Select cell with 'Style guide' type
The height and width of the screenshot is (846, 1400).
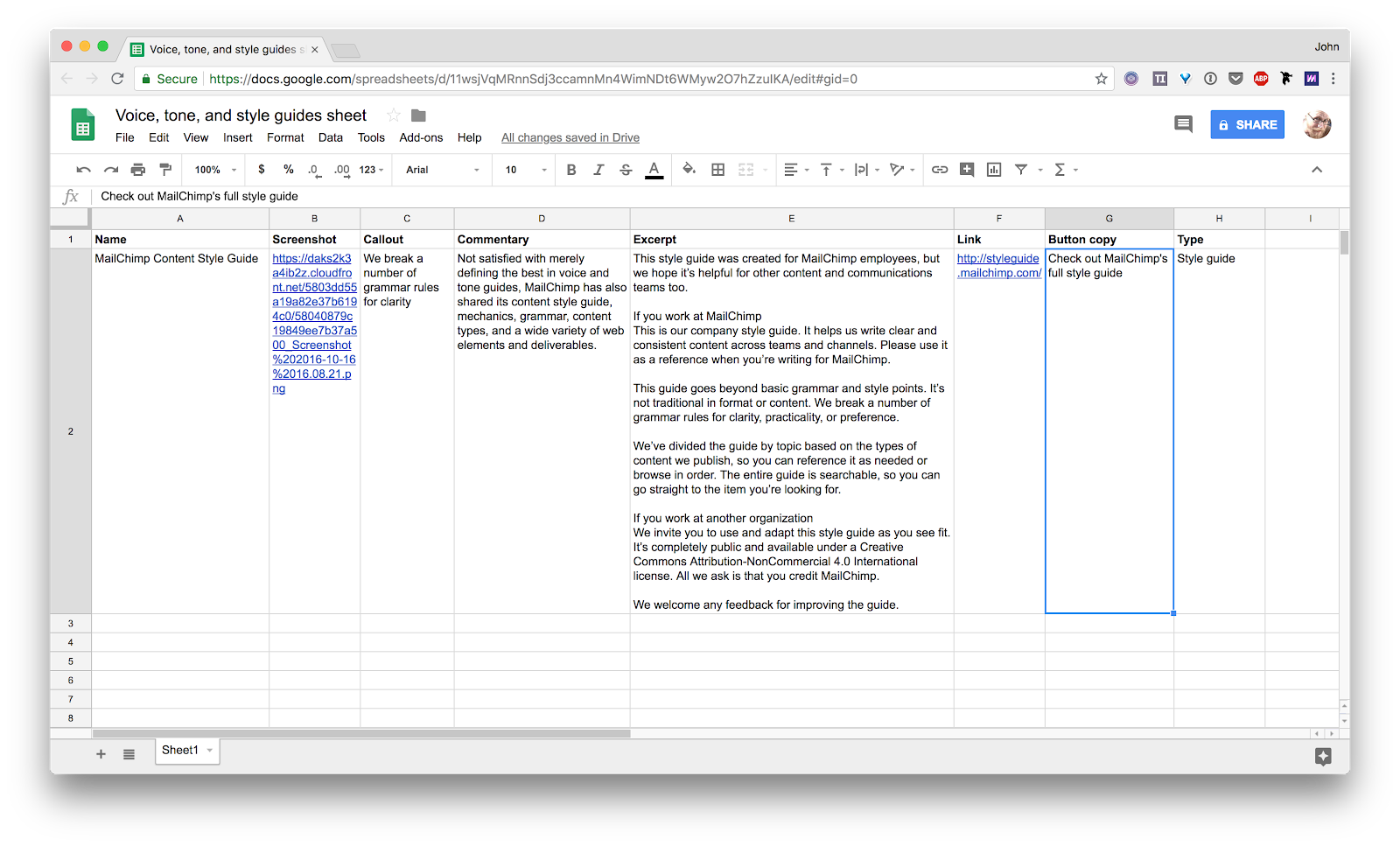(x=1219, y=431)
